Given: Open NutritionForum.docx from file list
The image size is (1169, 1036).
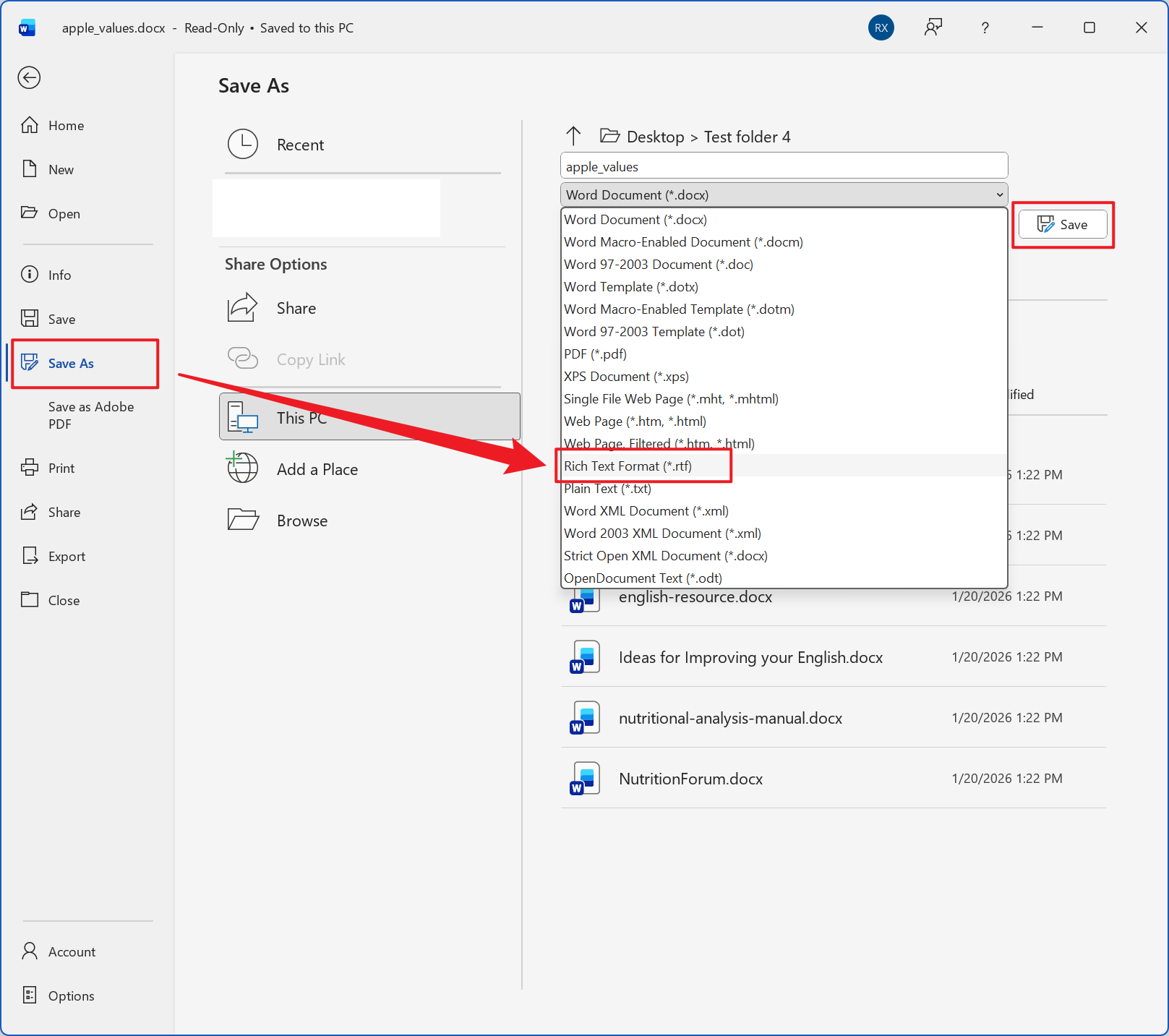Looking at the screenshot, I should 690,779.
